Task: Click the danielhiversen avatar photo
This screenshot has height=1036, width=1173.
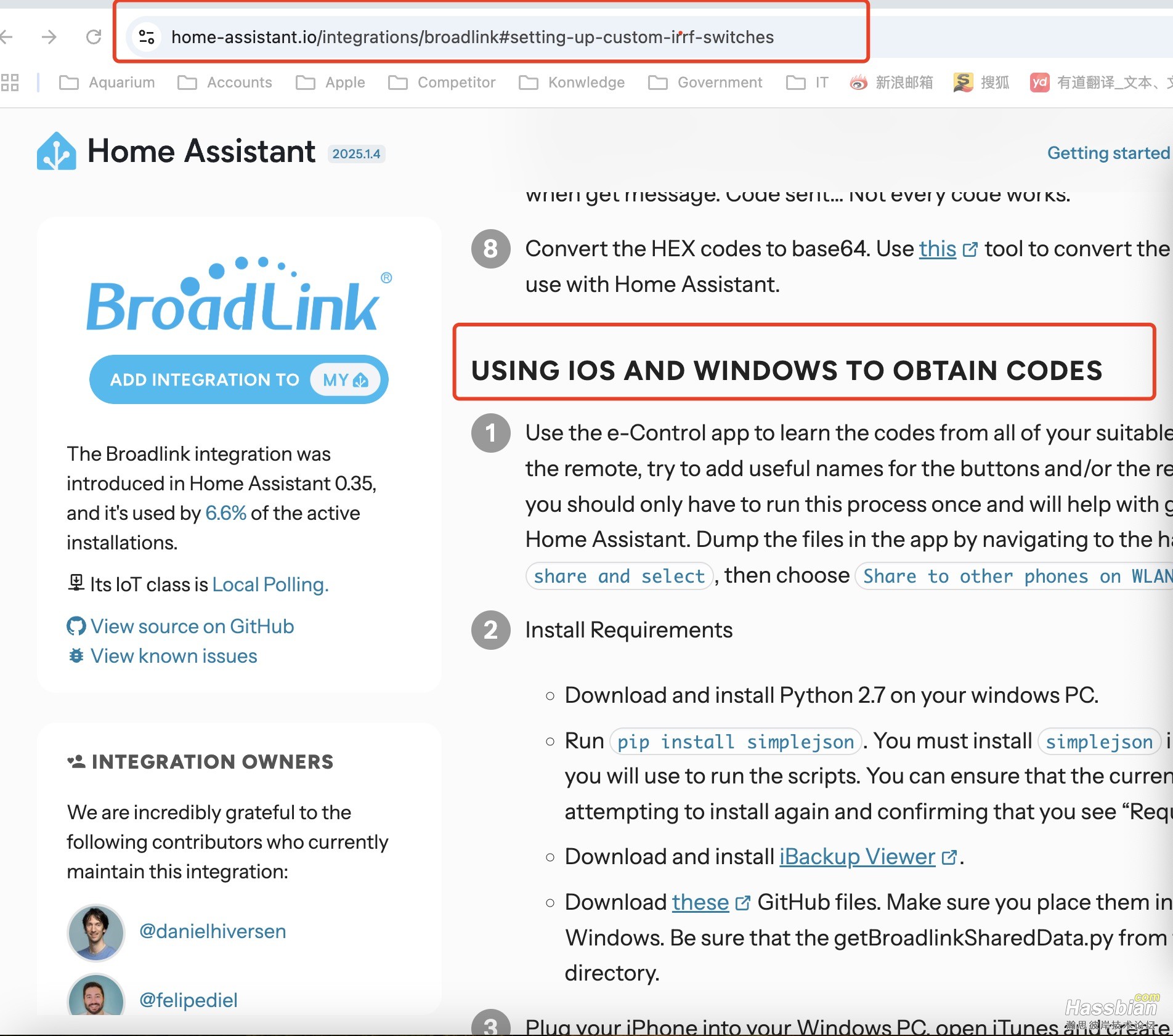Action: [x=95, y=933]
